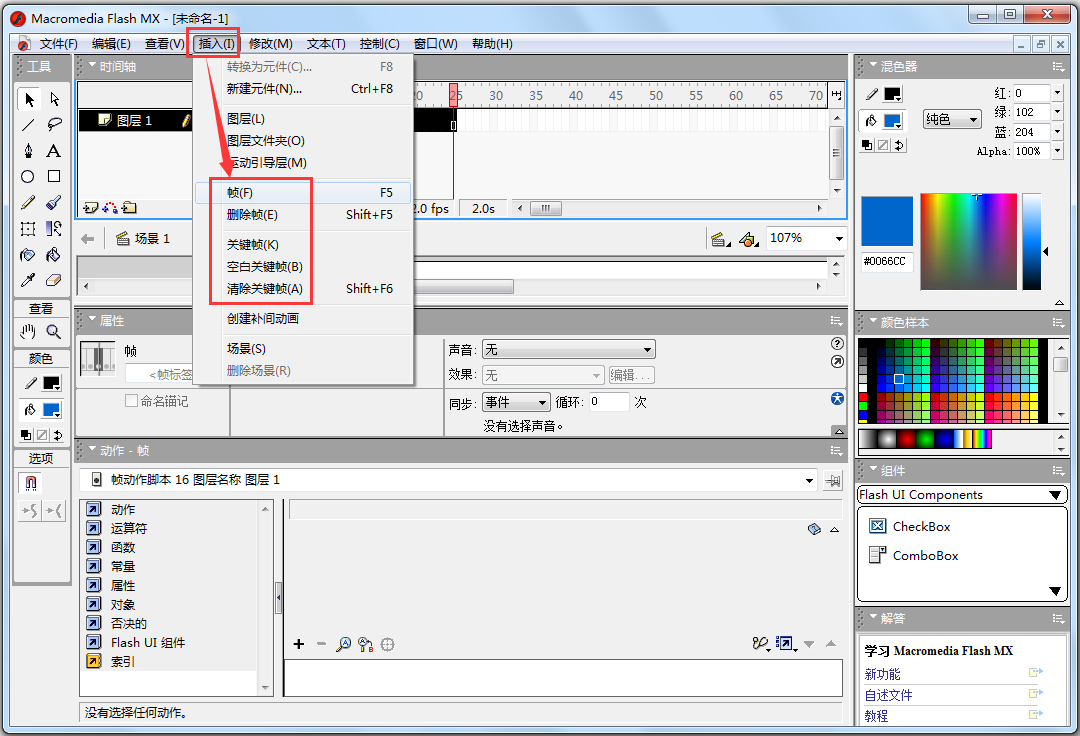
Task: Click the Replace icon in Actions panel
Action: (366, 644)
